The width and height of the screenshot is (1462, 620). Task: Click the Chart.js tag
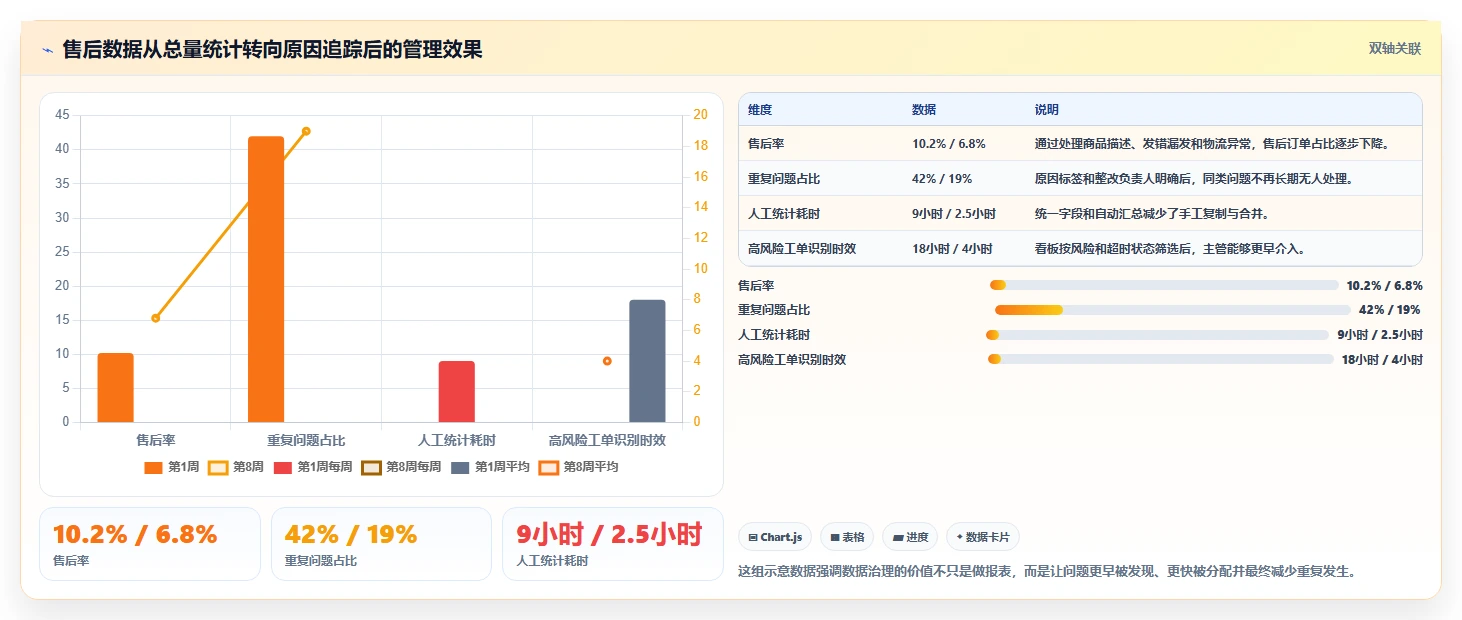(775, 537)
